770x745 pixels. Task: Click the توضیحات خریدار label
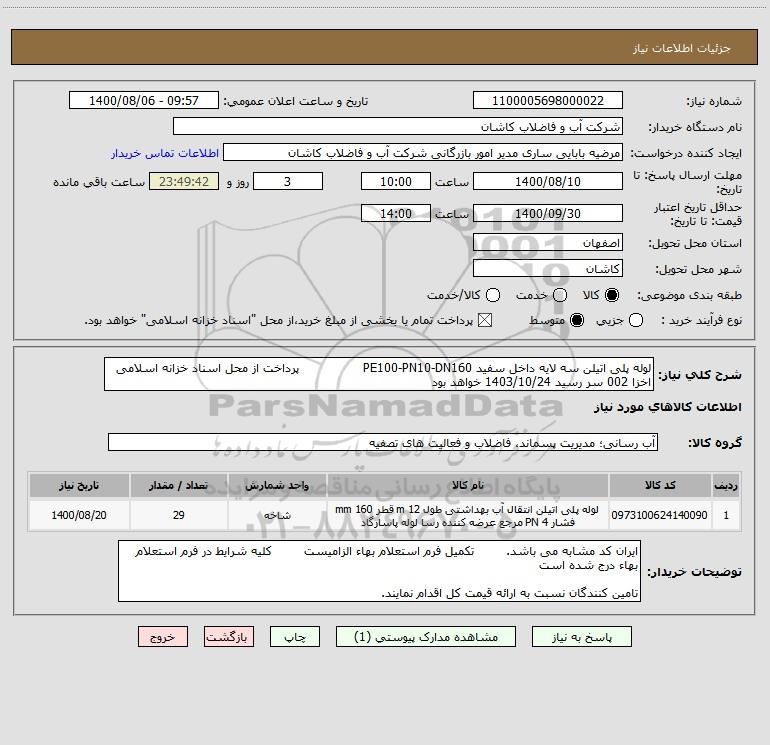pos(694,572)
